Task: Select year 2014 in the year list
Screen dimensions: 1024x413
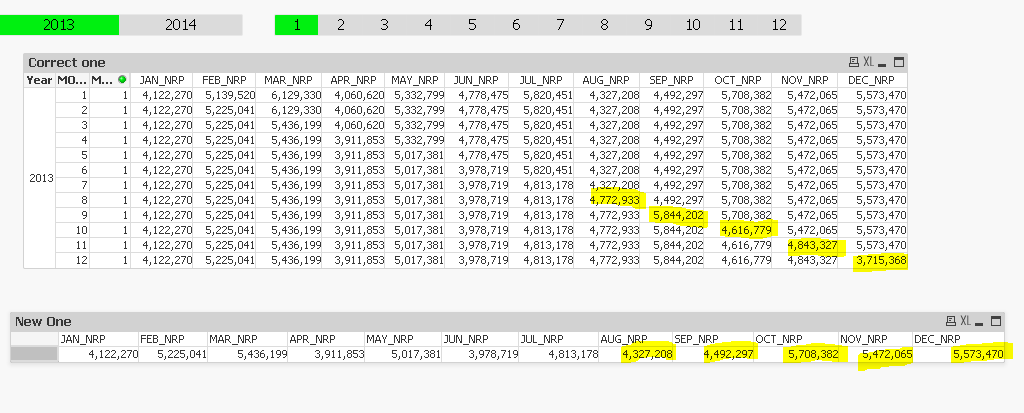Action: [181, 25]
